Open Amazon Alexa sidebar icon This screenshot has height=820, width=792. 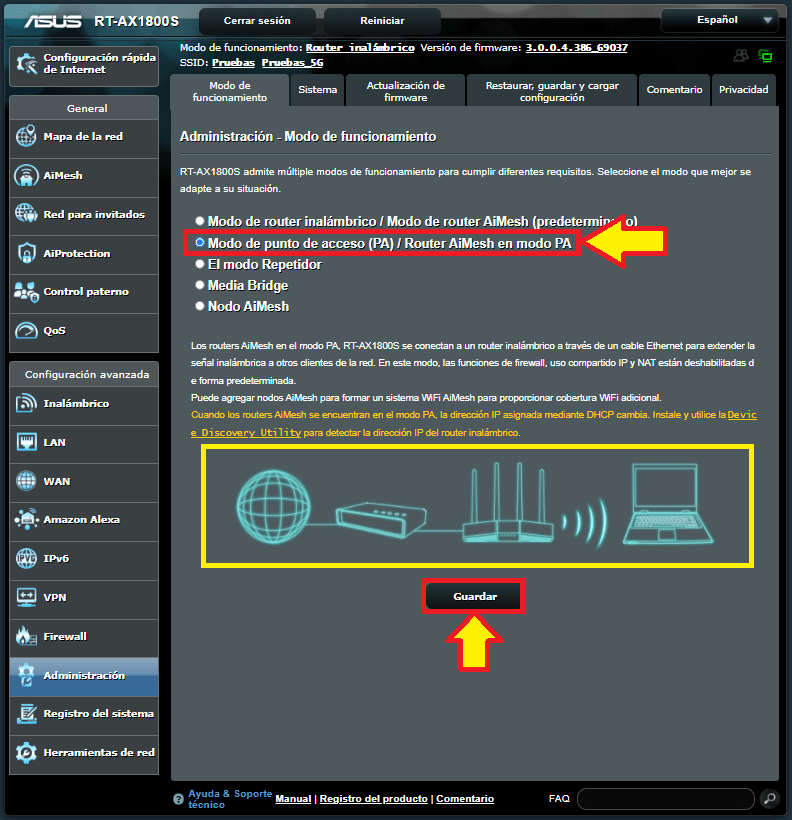pos(27,520)
